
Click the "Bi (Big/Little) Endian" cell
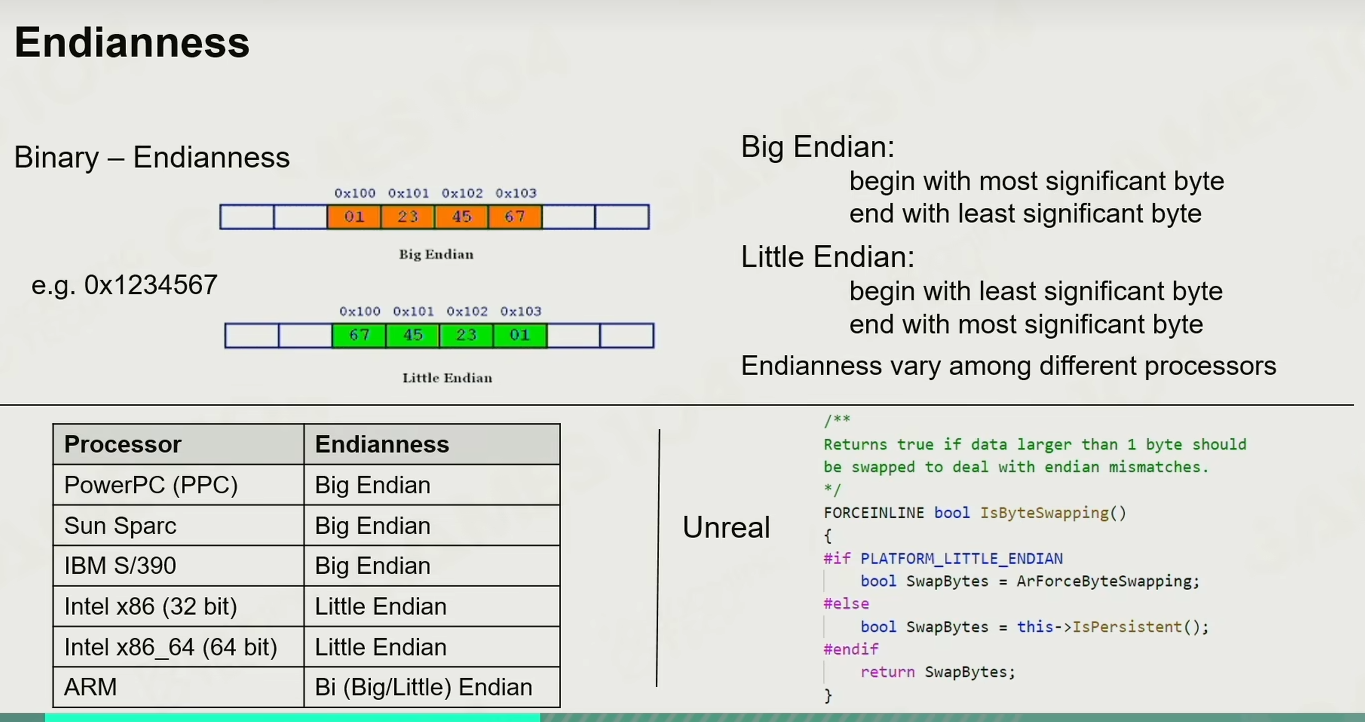coord(431,688)
